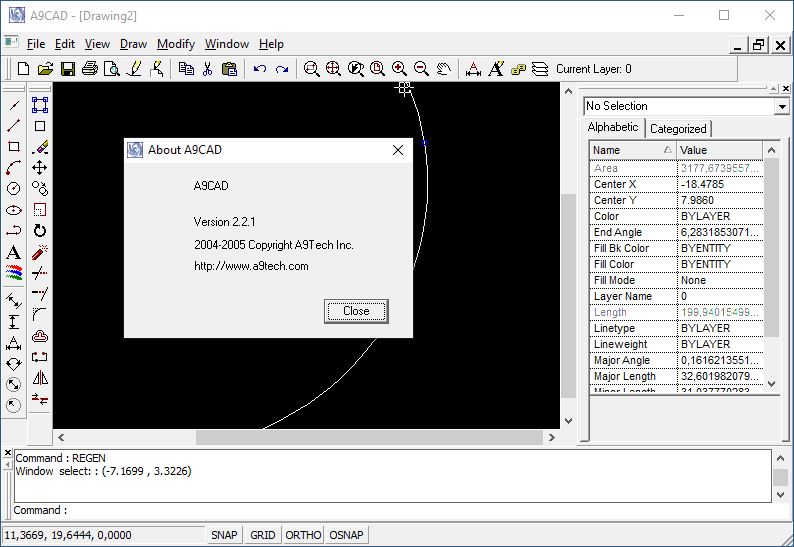Screen dimensions: 794x547
Task: Choose the Move tool four-arrow icon
Action: 40,168
